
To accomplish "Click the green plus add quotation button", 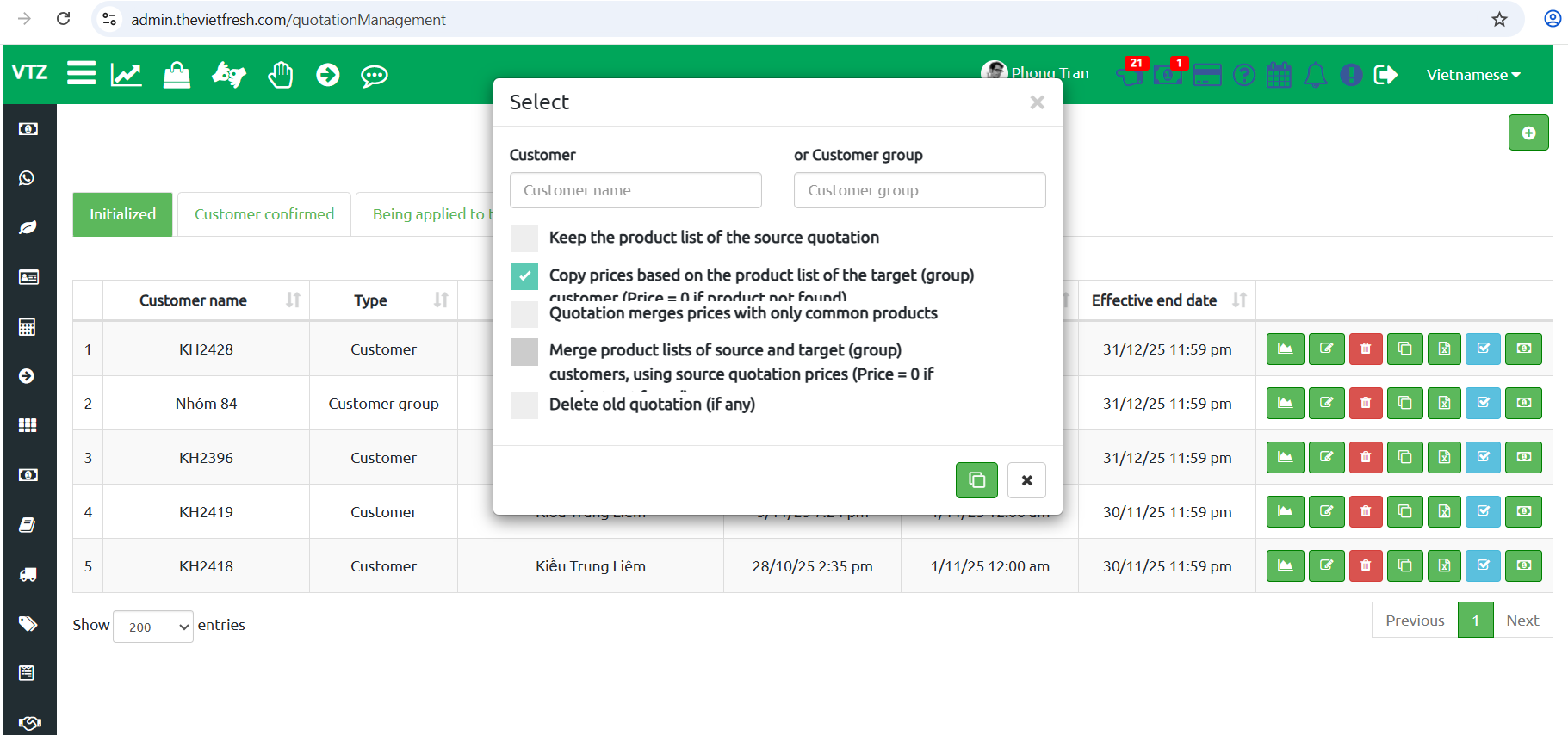I will (1528, 133).
